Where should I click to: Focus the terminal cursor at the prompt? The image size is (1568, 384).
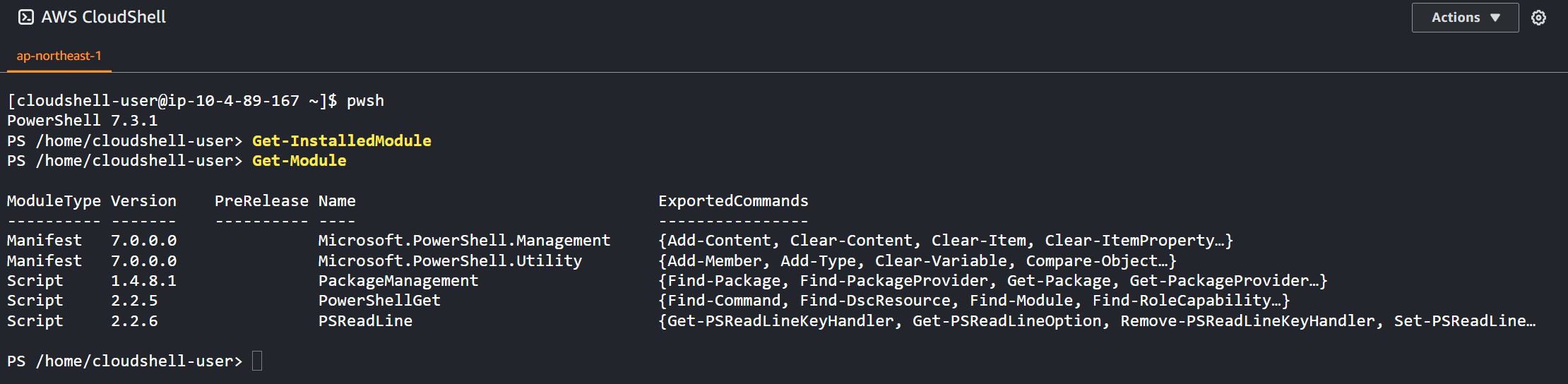point(257,361)
